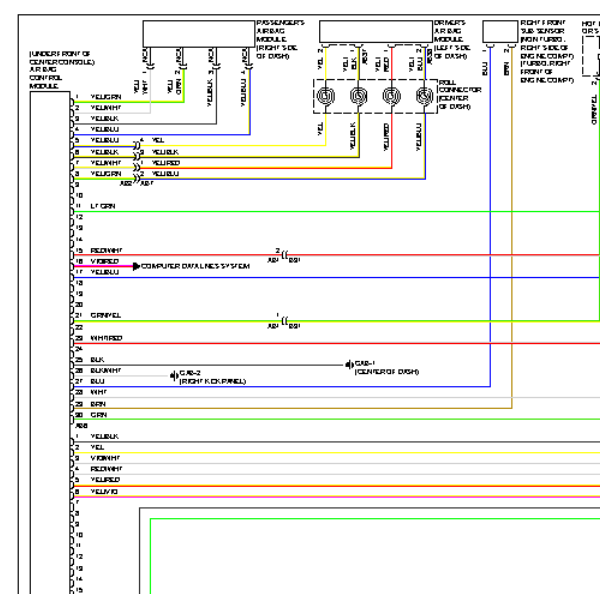Click the G-AB-2 Right Kick Panel ground label
The height and width of the screenshot is (594, 600).
coord(212,377)
